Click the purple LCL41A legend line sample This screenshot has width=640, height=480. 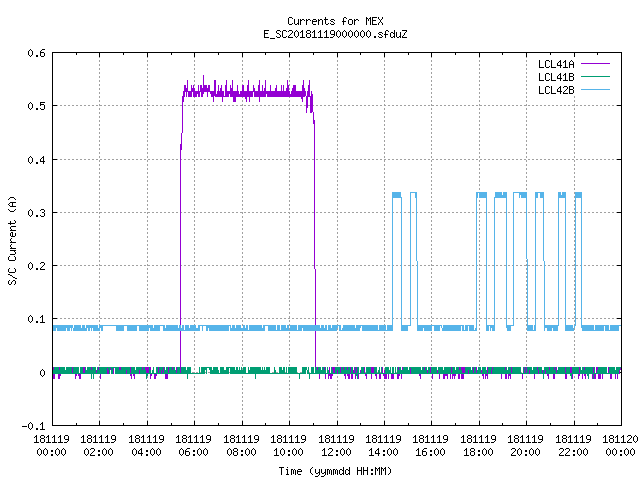[595, 64]
